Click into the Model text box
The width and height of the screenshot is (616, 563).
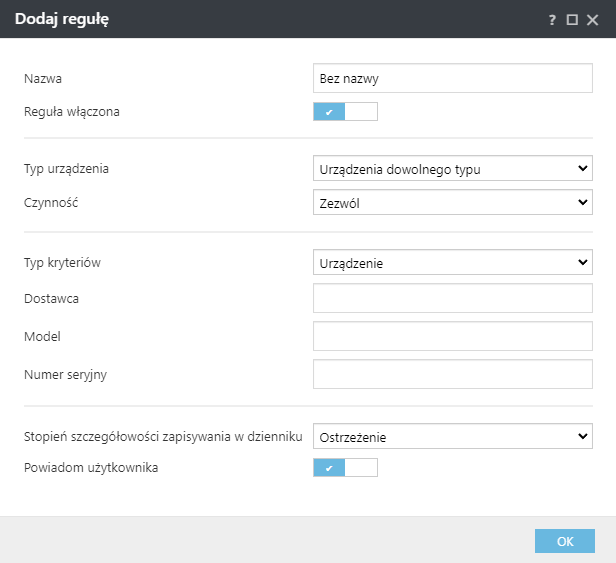click(452, 337)
